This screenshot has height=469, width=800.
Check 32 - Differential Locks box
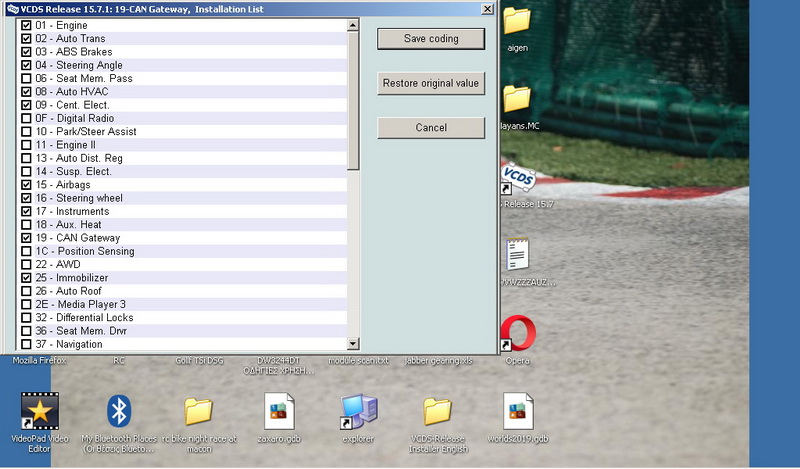(x=26, y=317)
